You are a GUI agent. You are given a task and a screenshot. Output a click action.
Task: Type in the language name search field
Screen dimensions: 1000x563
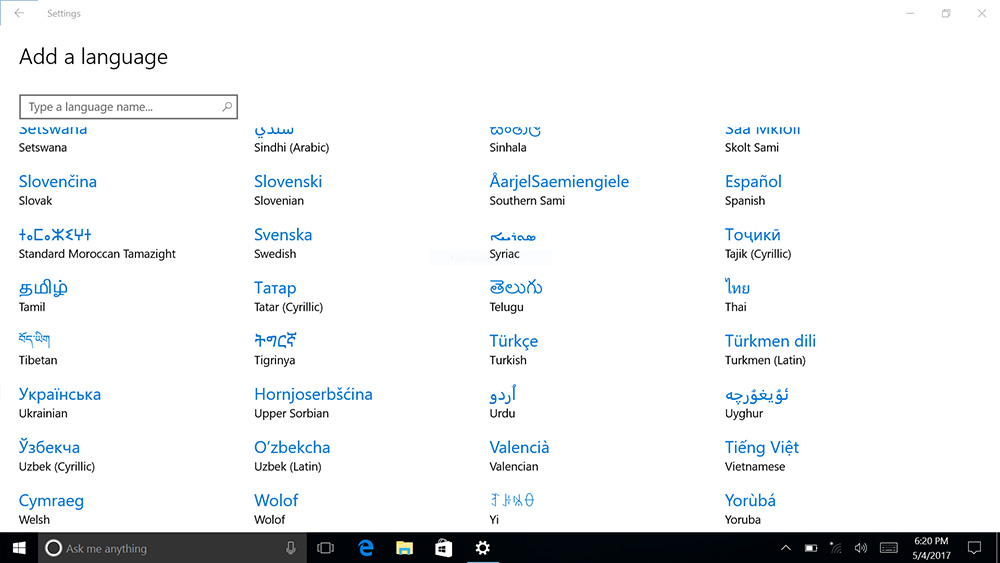tap(120, 107)
